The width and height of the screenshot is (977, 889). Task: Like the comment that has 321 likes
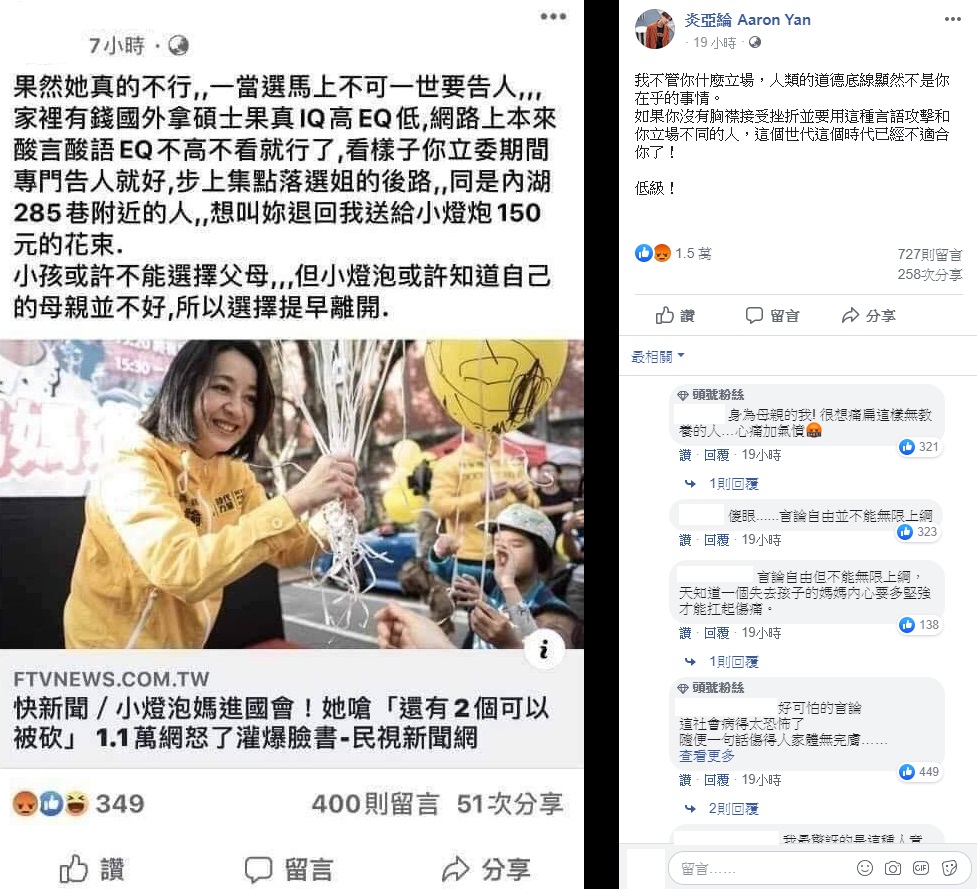tap(685, 455)
